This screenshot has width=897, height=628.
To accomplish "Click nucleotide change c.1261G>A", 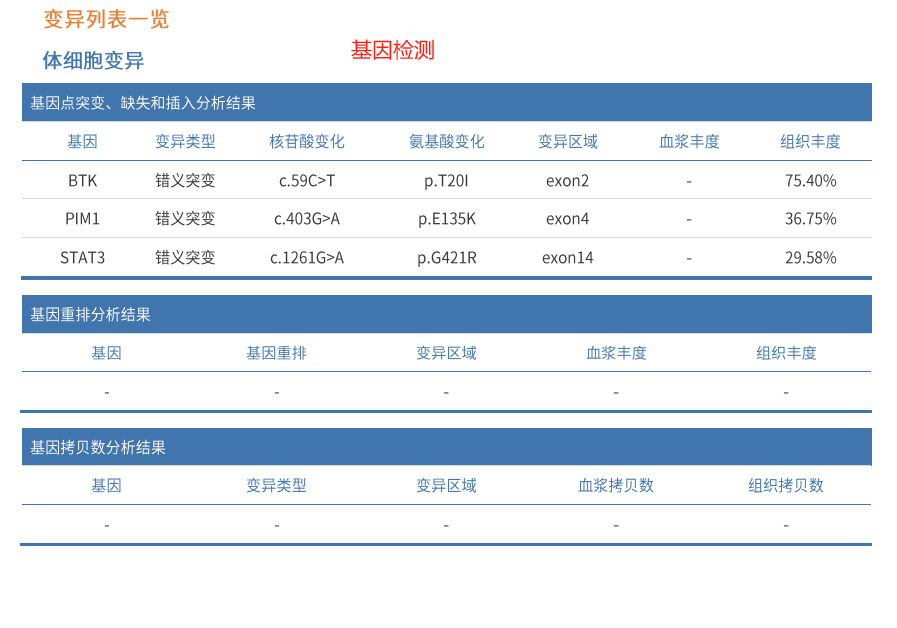I will [x=307, y=258].
